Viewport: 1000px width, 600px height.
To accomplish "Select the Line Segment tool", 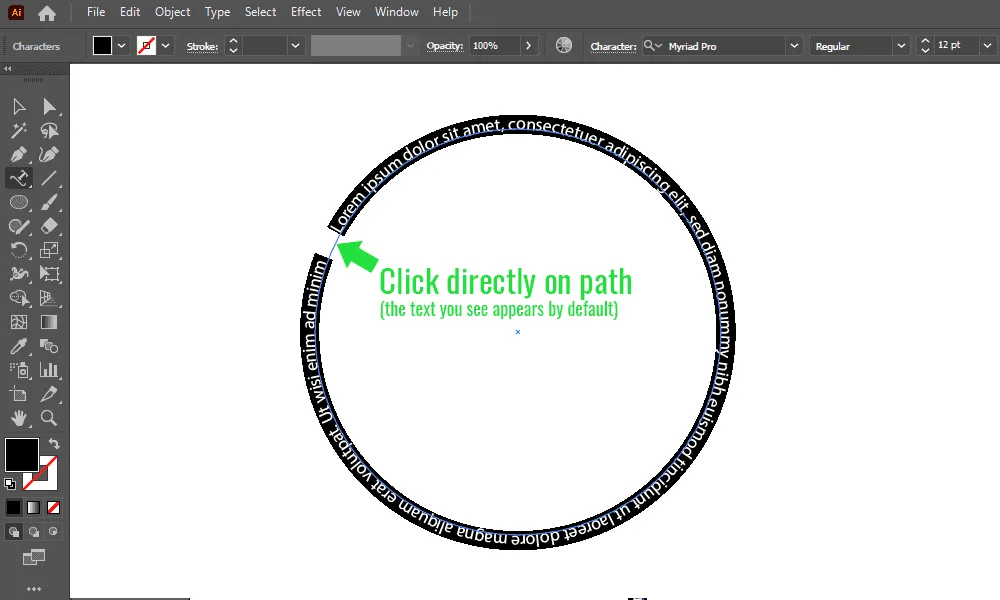I will pos(49,178).
